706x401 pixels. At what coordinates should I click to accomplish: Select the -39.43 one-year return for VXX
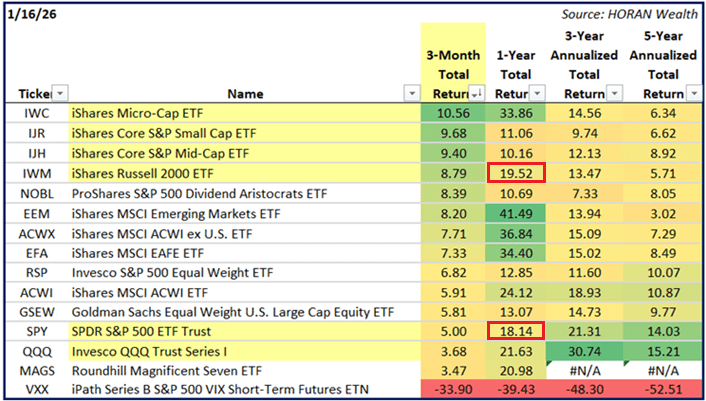516,389
